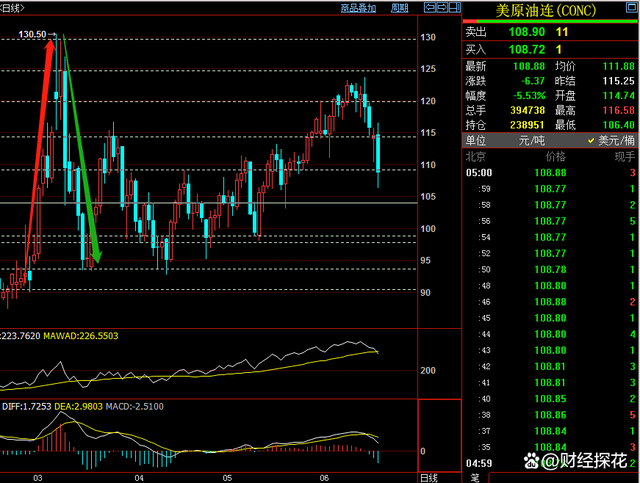Click the DEA:2.9803 indicator label
Image resolution: width=640 pixels, height=483 pixels.
click(78, 407)
